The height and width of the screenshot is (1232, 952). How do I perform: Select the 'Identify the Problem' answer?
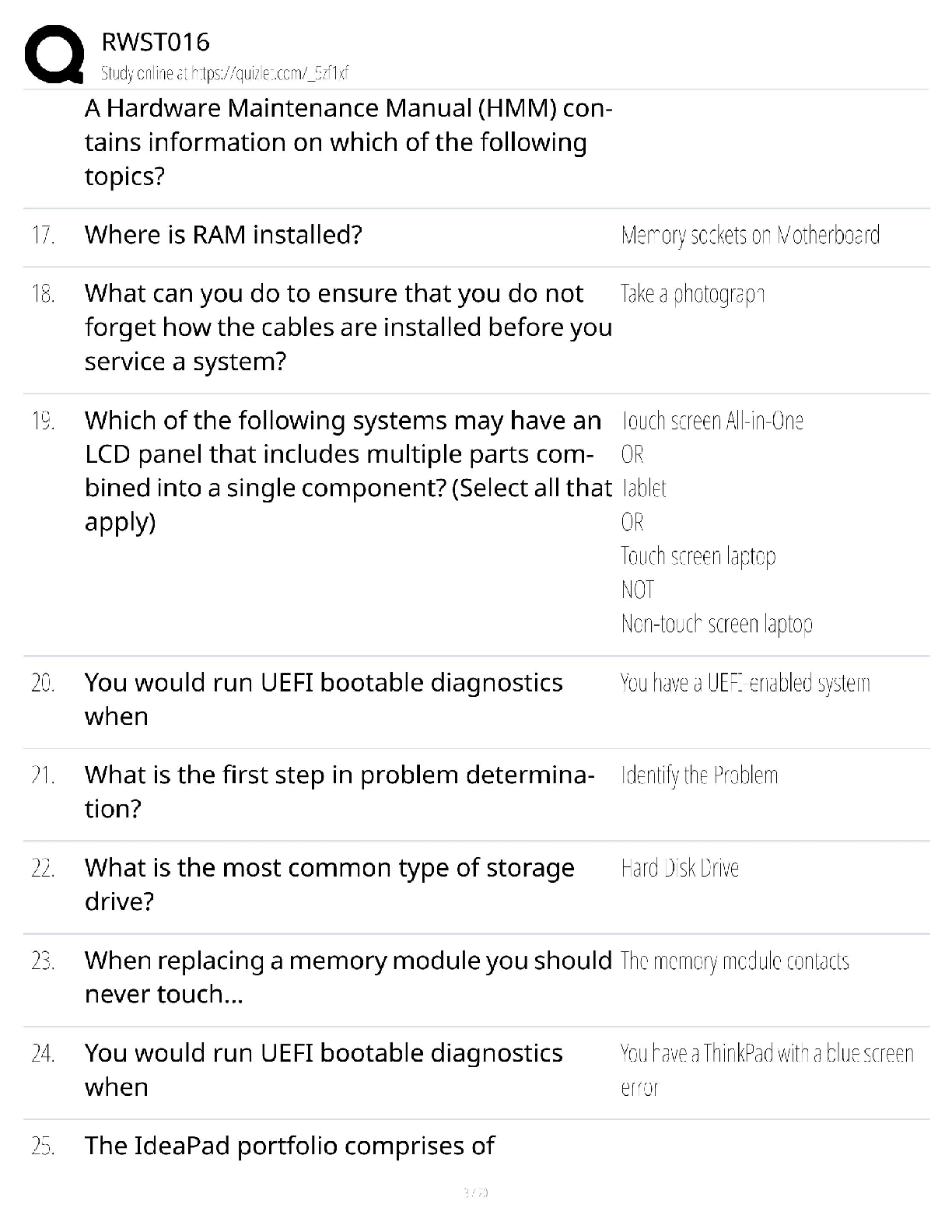[x=699, y=775]
